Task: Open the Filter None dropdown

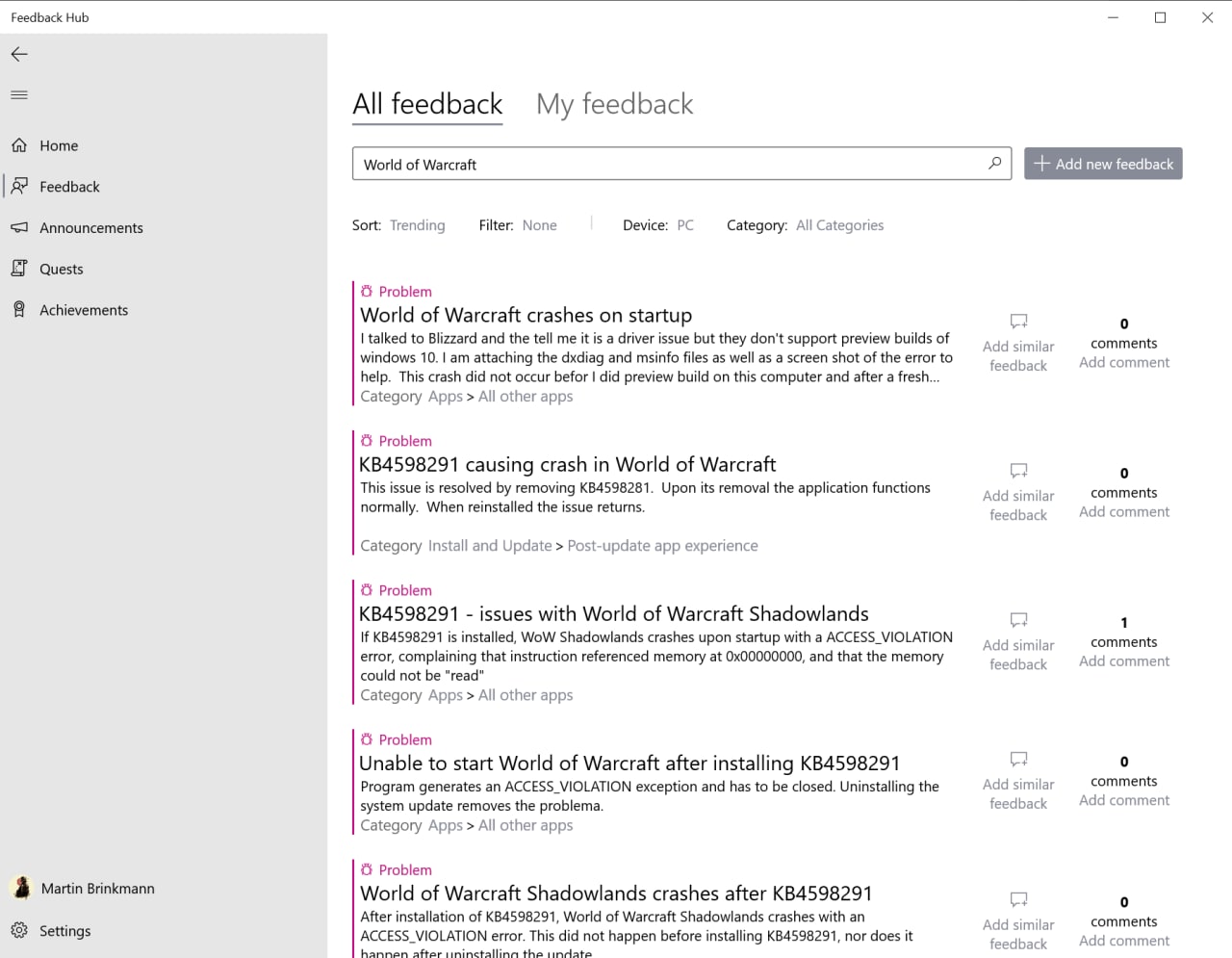Action: pos(539,225)
